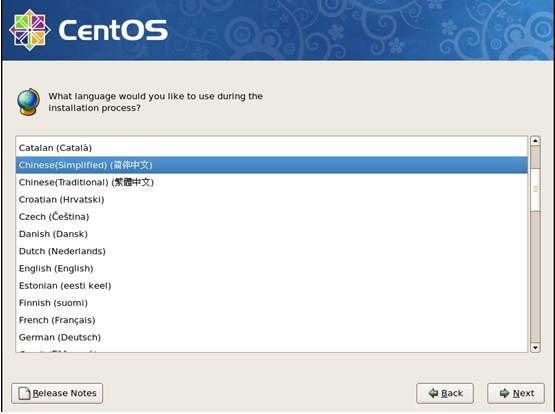Proceed with the Next button
The height and width of the screenshot is (414, 555).
point(516,393)
